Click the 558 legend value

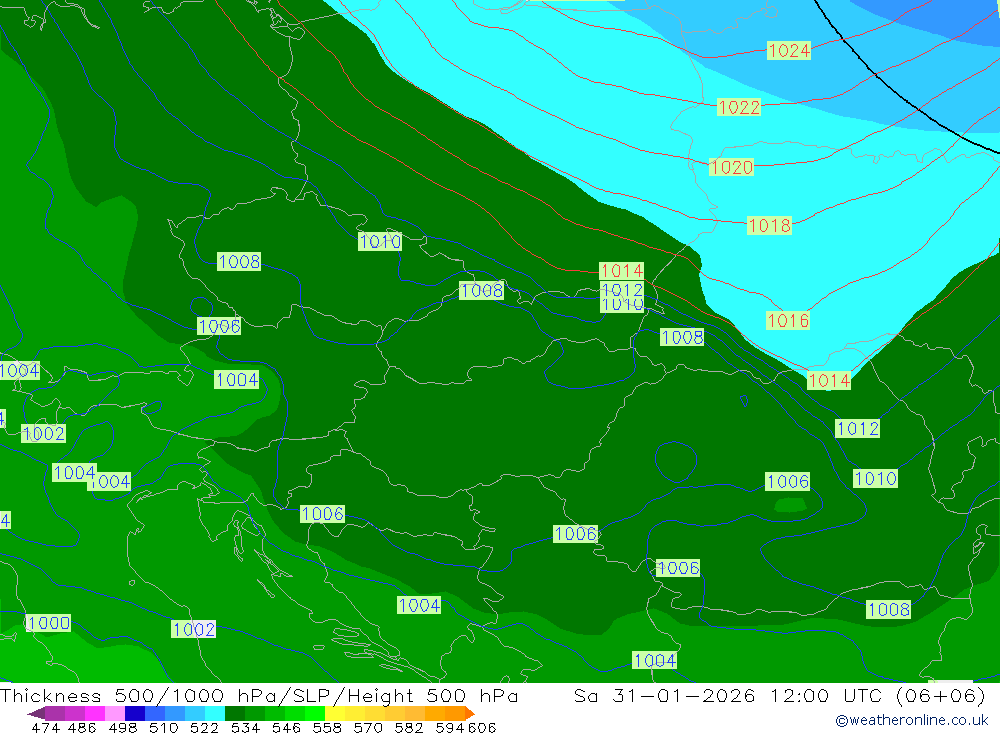pos(327,727)
